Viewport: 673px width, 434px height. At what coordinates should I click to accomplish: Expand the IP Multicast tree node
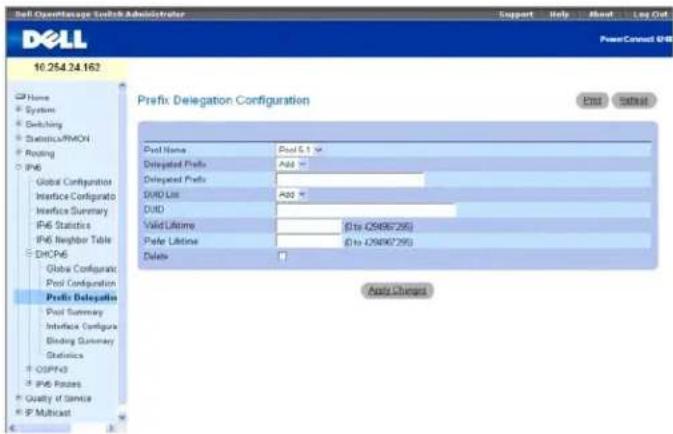18,412
